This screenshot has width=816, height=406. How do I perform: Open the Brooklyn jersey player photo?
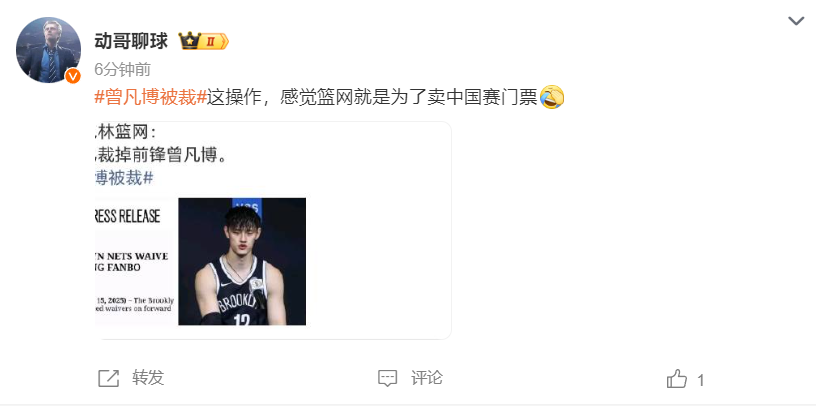coord(242,261)
